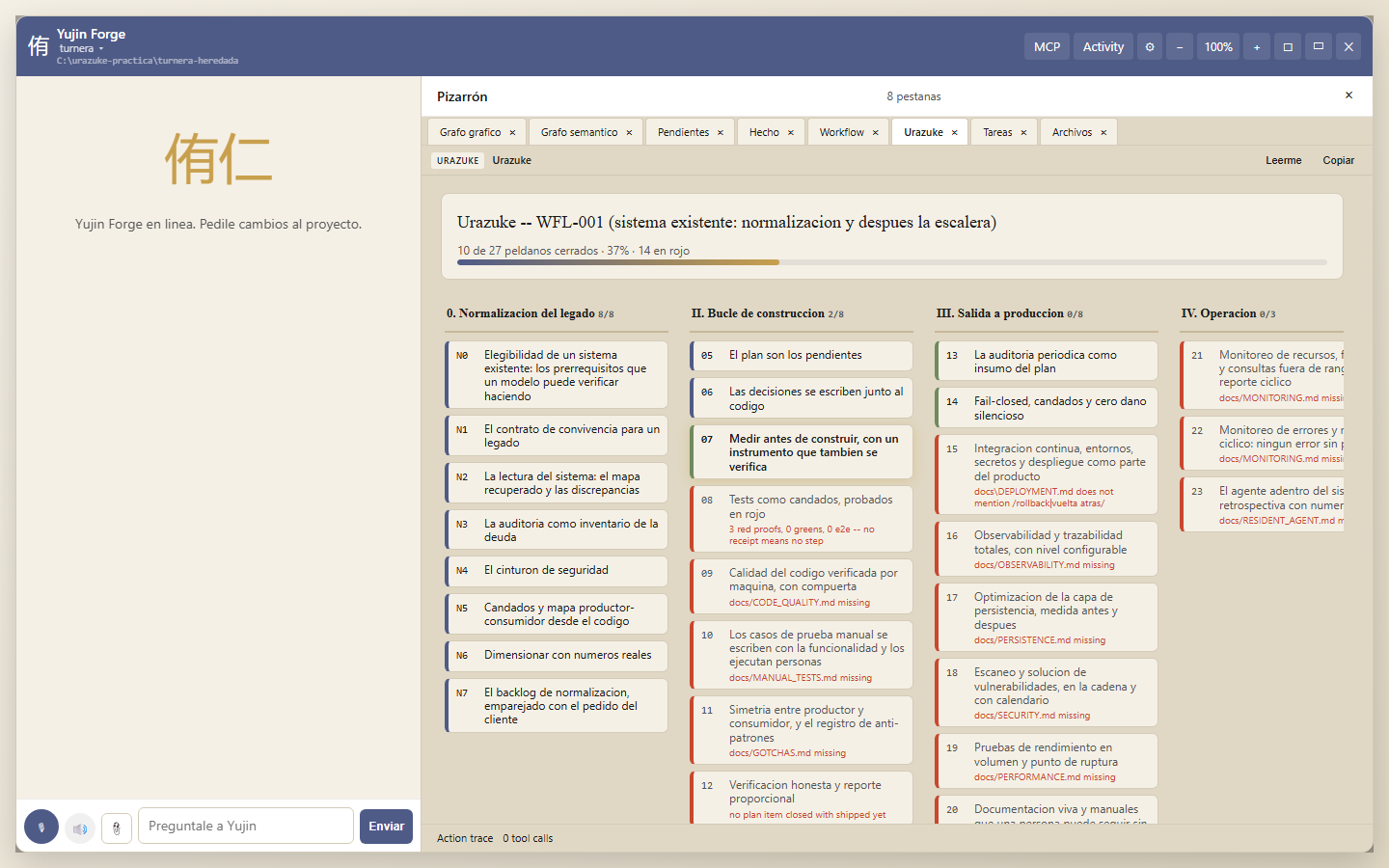Close the Grafo semantico tab
This screenshot has height=868, width=1389.
pyautogui.click(x=629, y=133)
